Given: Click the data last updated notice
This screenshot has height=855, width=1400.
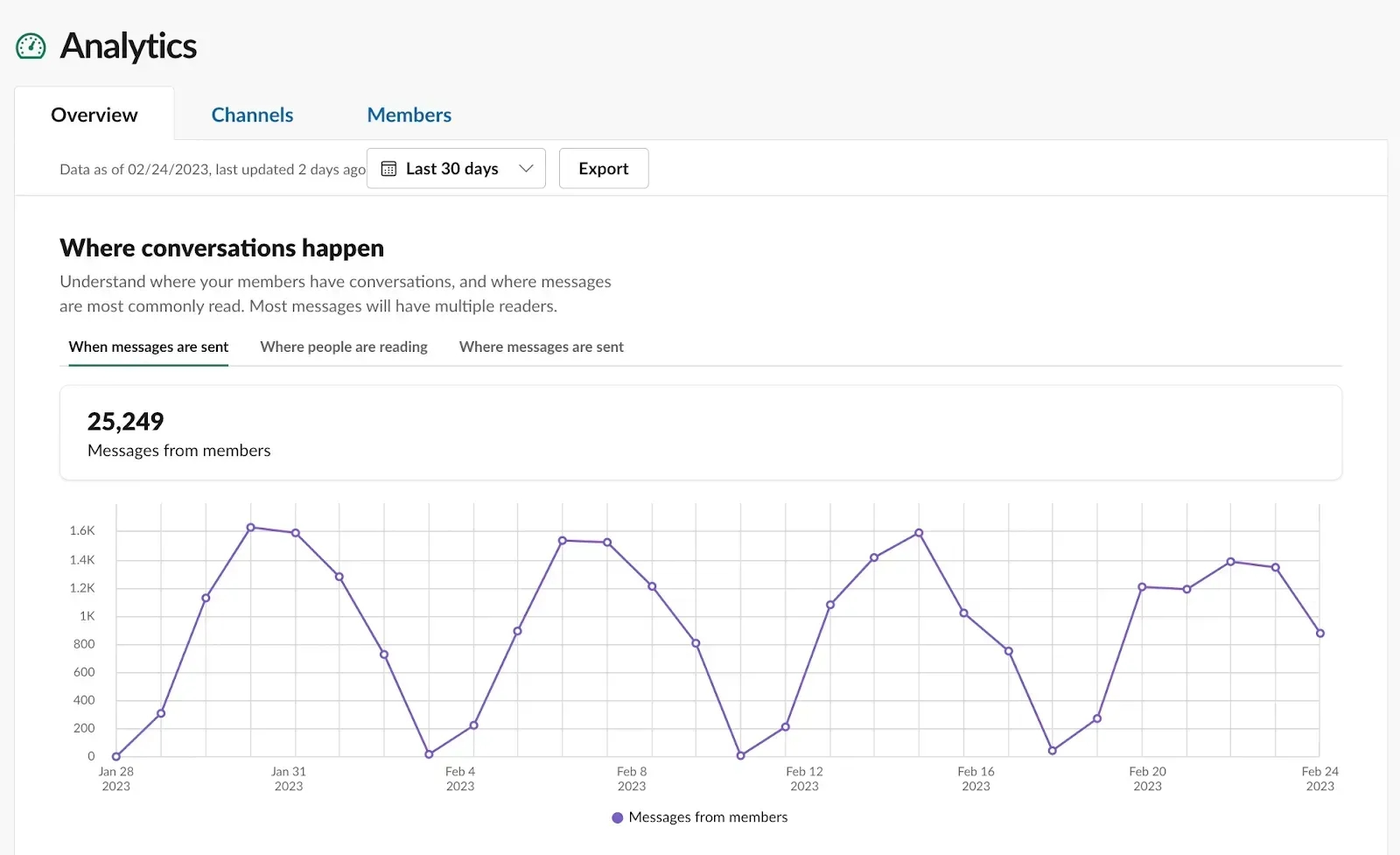Looking at the screenshot, I should (213, 169).
